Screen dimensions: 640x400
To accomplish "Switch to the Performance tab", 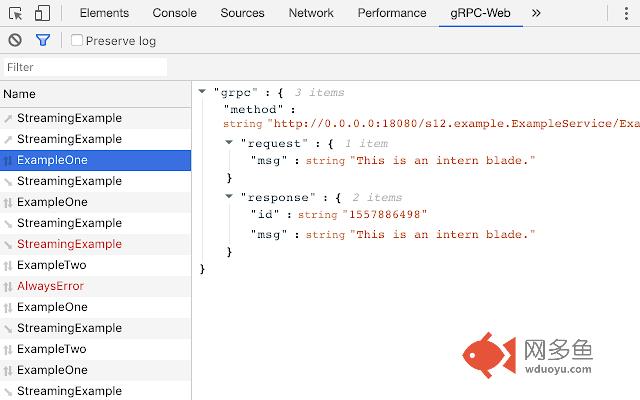I will click(x=392, y=13).
